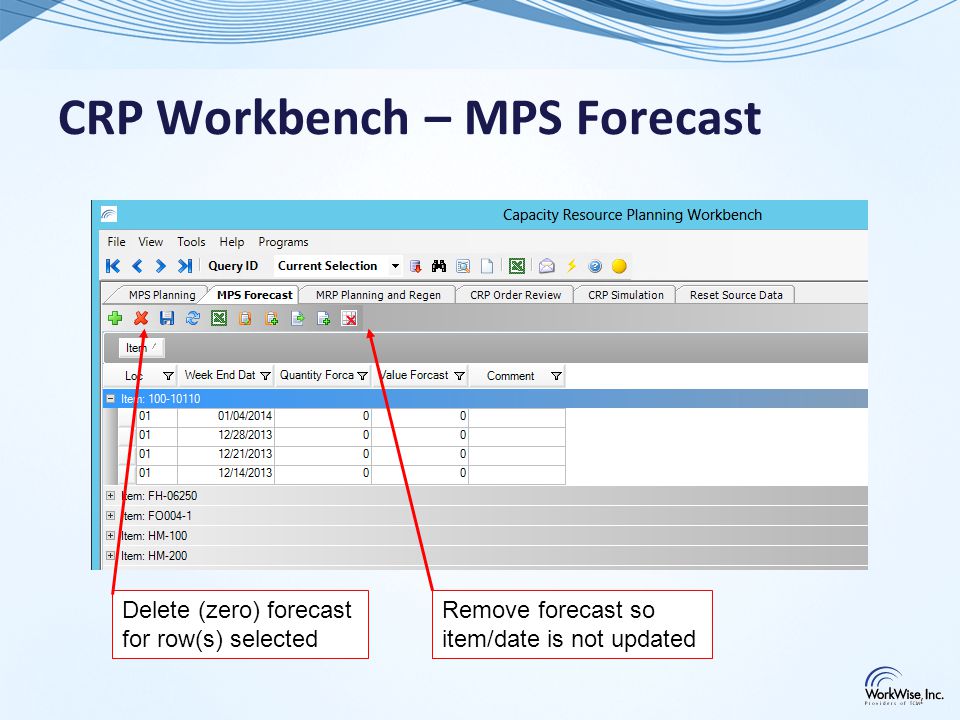Open the Quantity Forecast column filter
This screenshot has width=960, height=720.
362,376
